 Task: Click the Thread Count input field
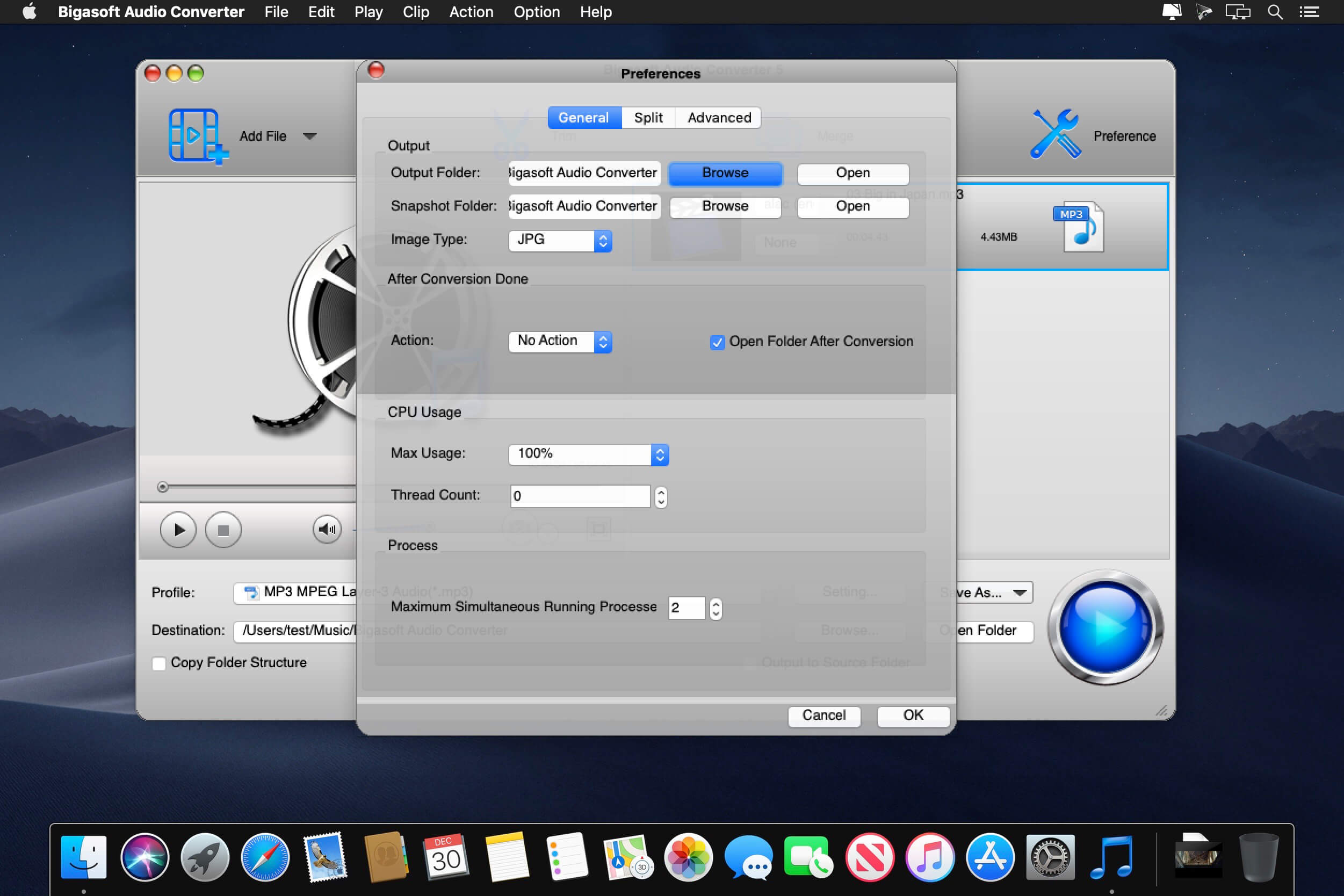point(580,496)
